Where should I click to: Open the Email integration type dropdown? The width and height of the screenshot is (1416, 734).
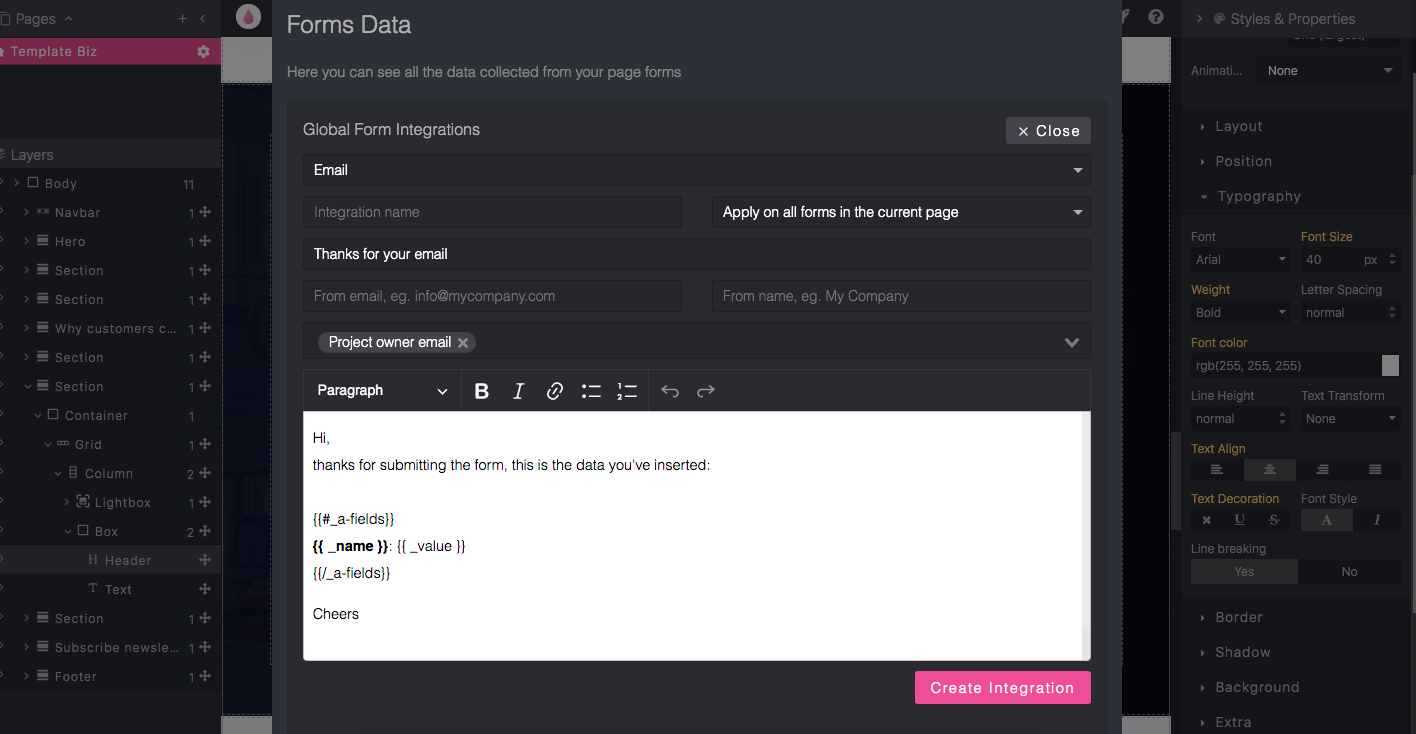pos(696,170)
